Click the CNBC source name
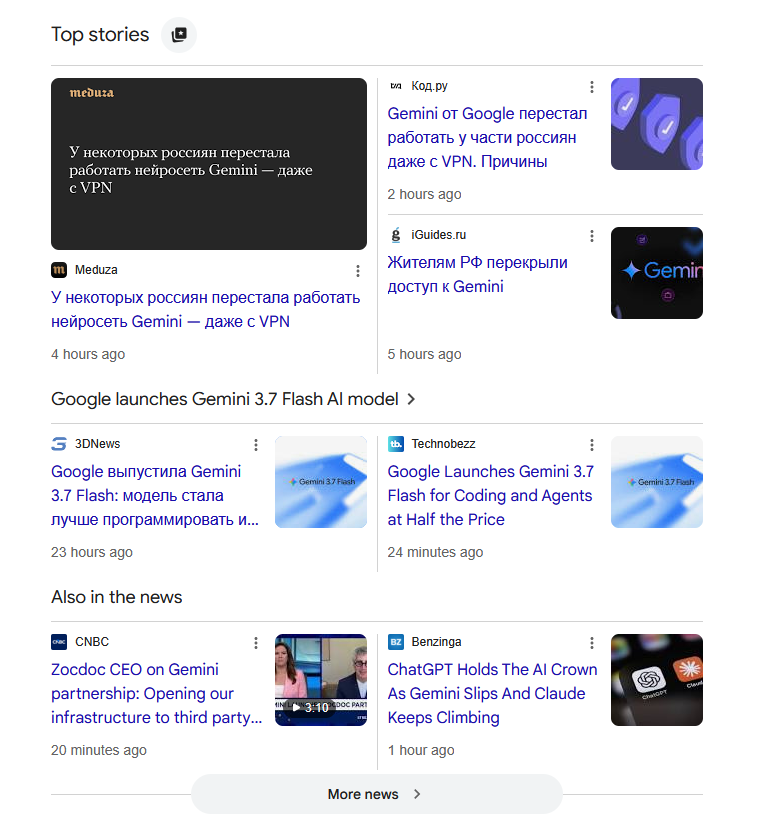Viewport: 776px width, 834px height. click(92, 642)
